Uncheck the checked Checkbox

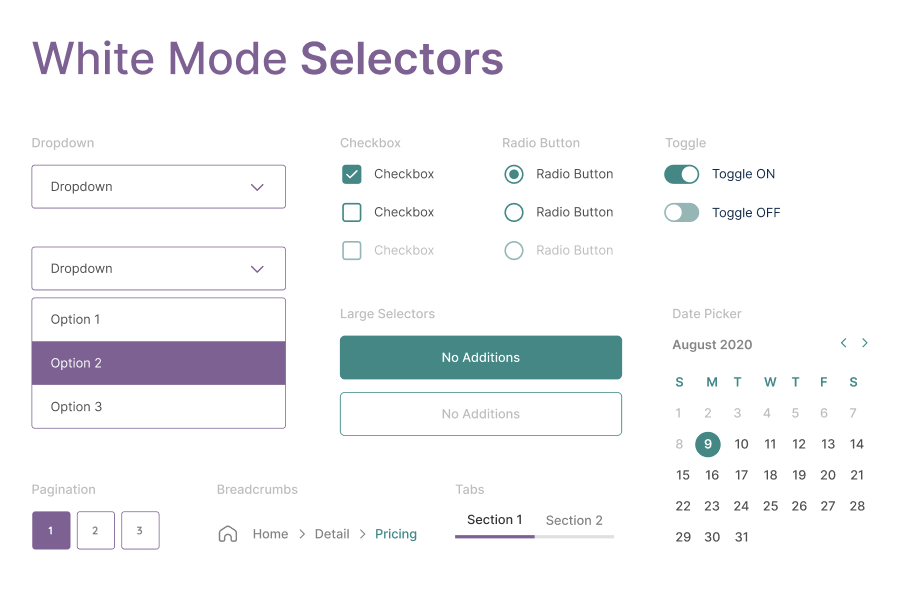351,174
